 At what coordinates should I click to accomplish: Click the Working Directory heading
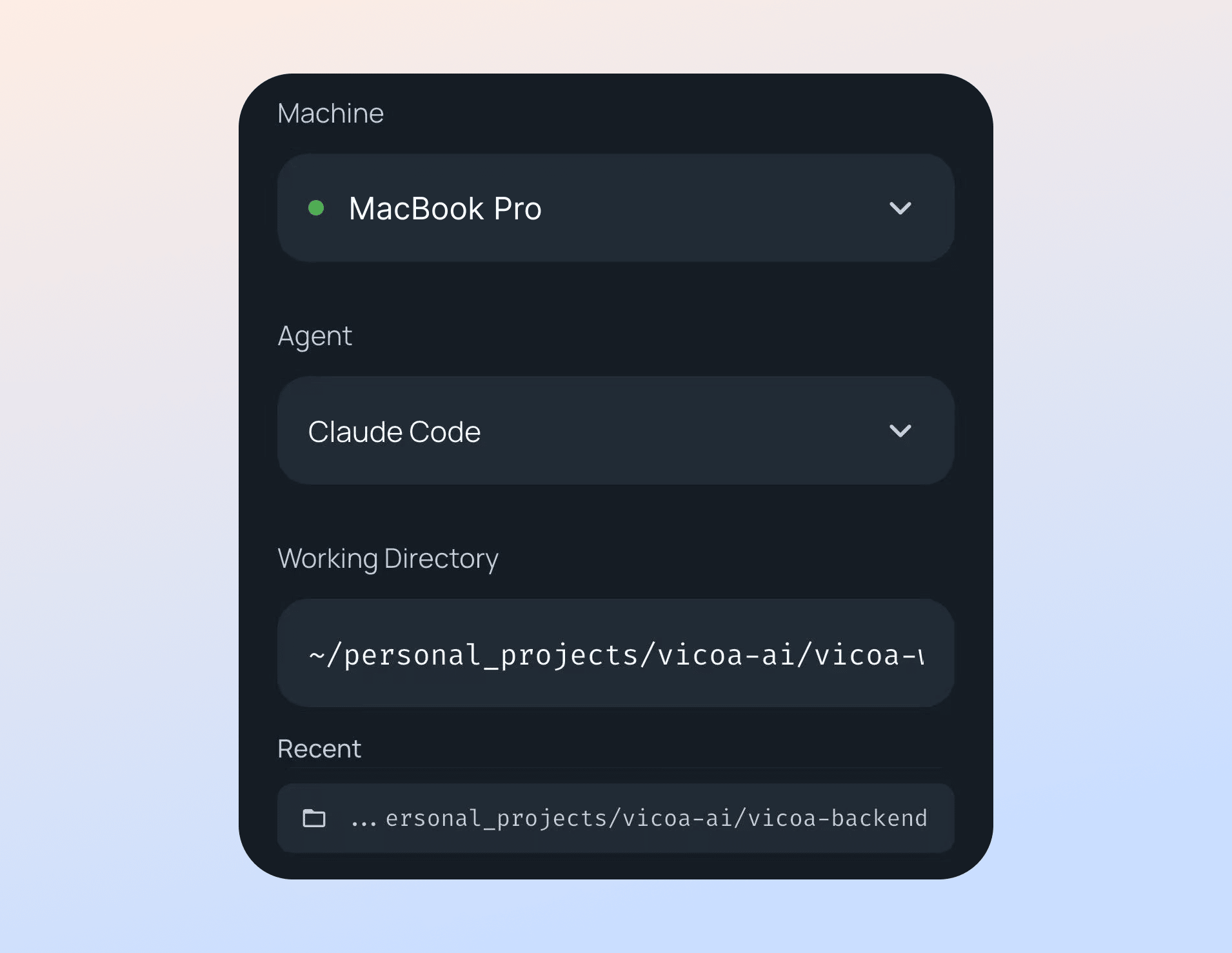[x=388, y=558]
